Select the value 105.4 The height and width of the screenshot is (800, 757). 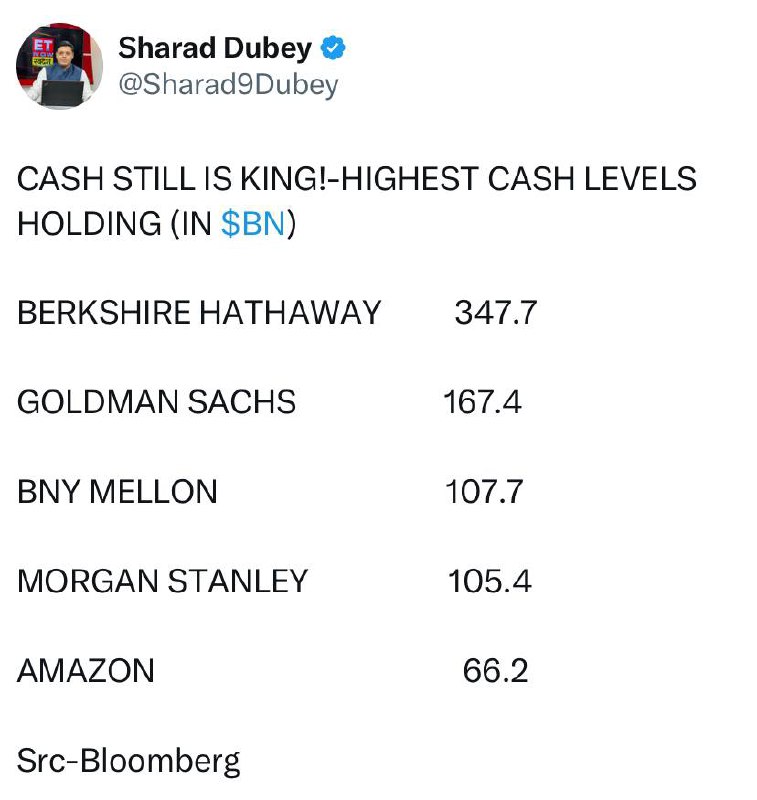(x=489, y=581)
